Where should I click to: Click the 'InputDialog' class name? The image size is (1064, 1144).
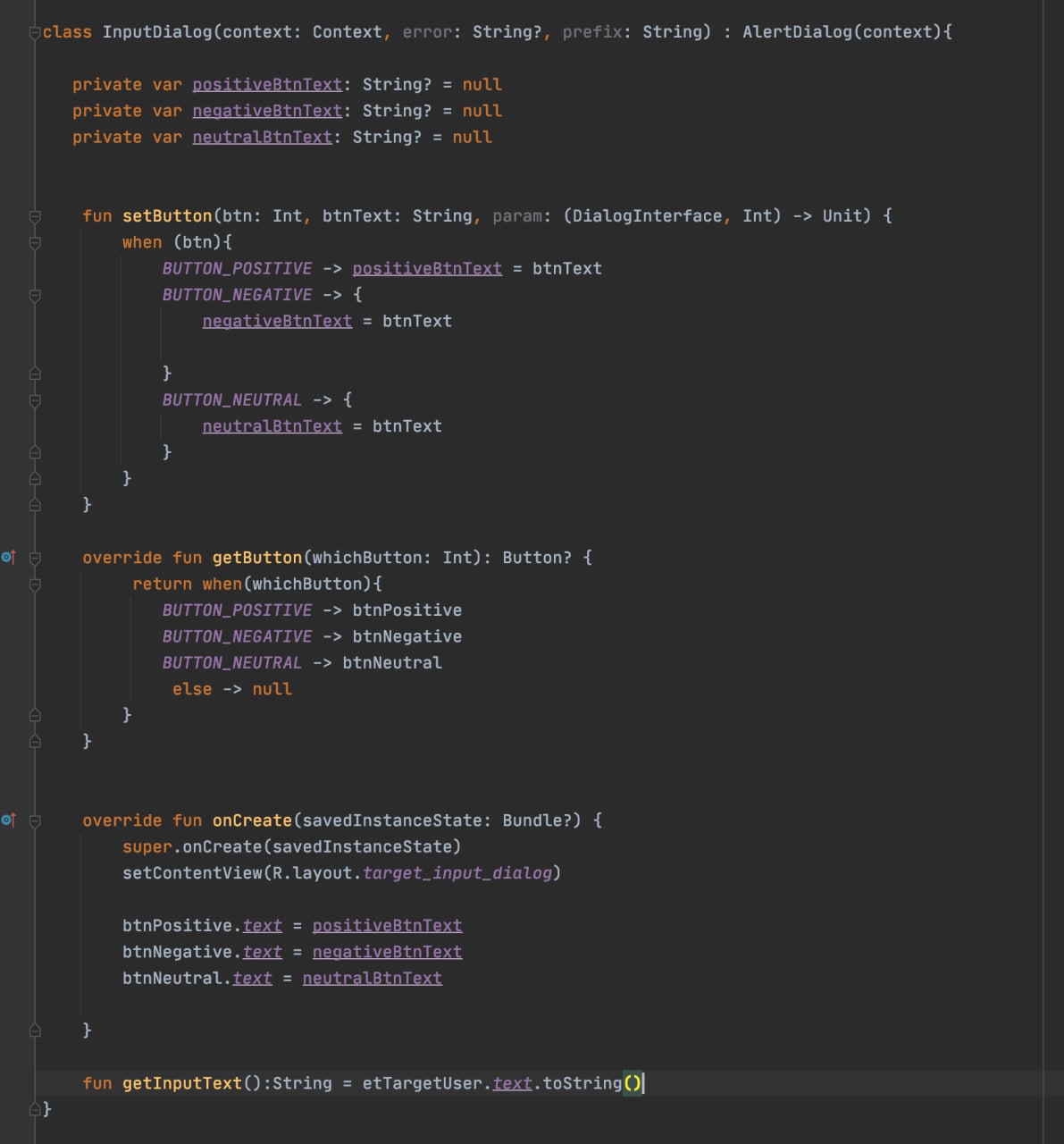point(157,32)
